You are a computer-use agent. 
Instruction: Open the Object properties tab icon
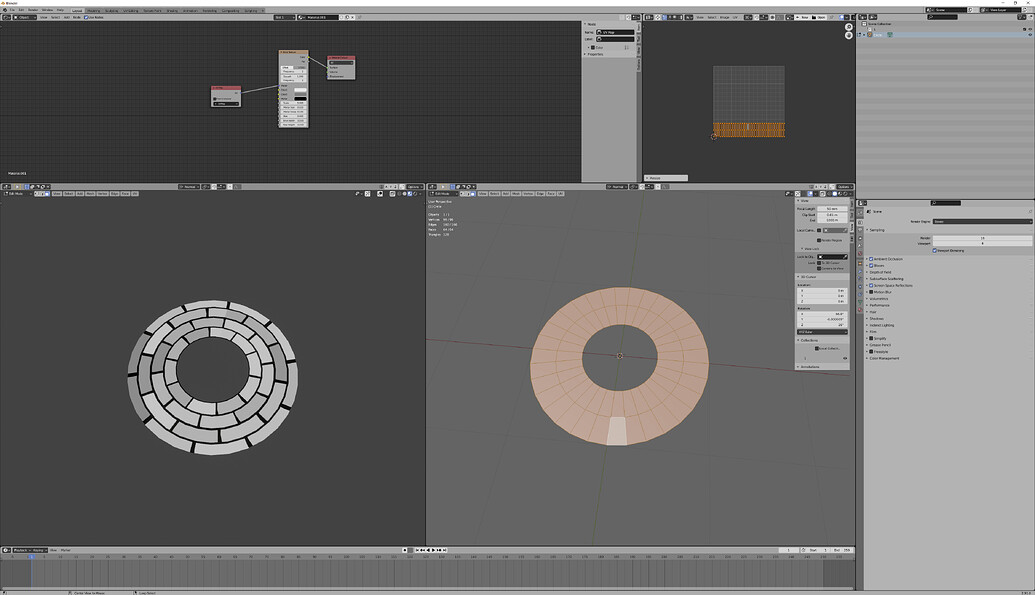tap(860, 263)
